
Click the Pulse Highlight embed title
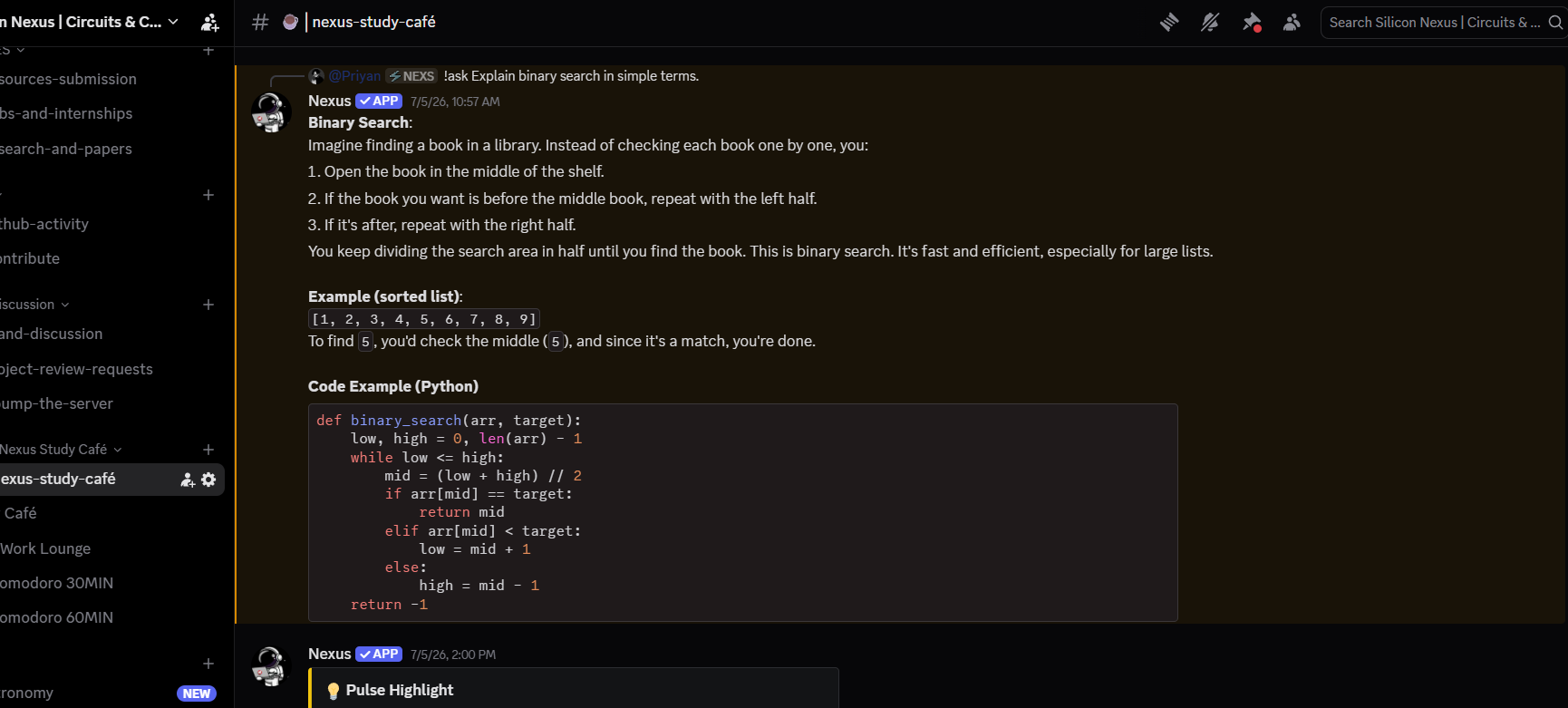(400, 690)
